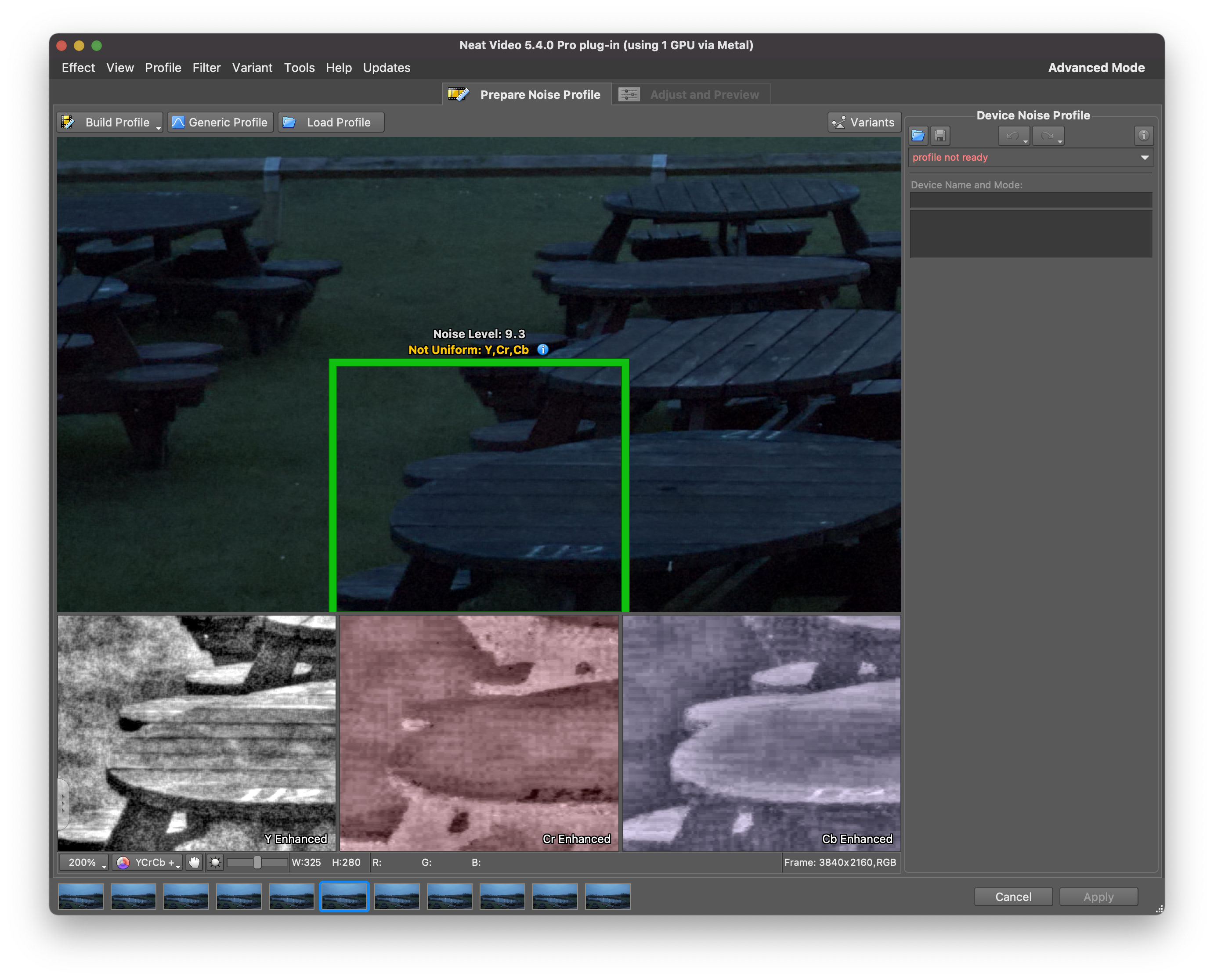1214x980 pixels.
Task: Open the 200% zoom dropdown
Action: click(x=84, y=862)
